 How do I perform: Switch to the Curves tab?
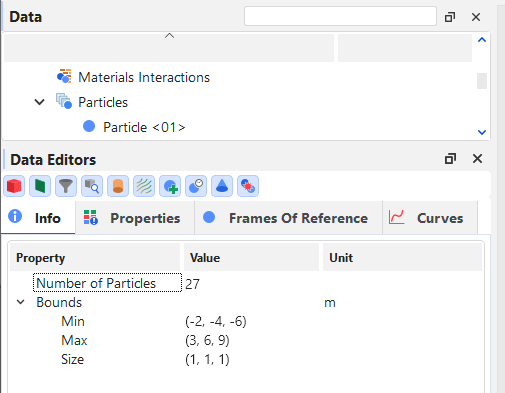430,218
